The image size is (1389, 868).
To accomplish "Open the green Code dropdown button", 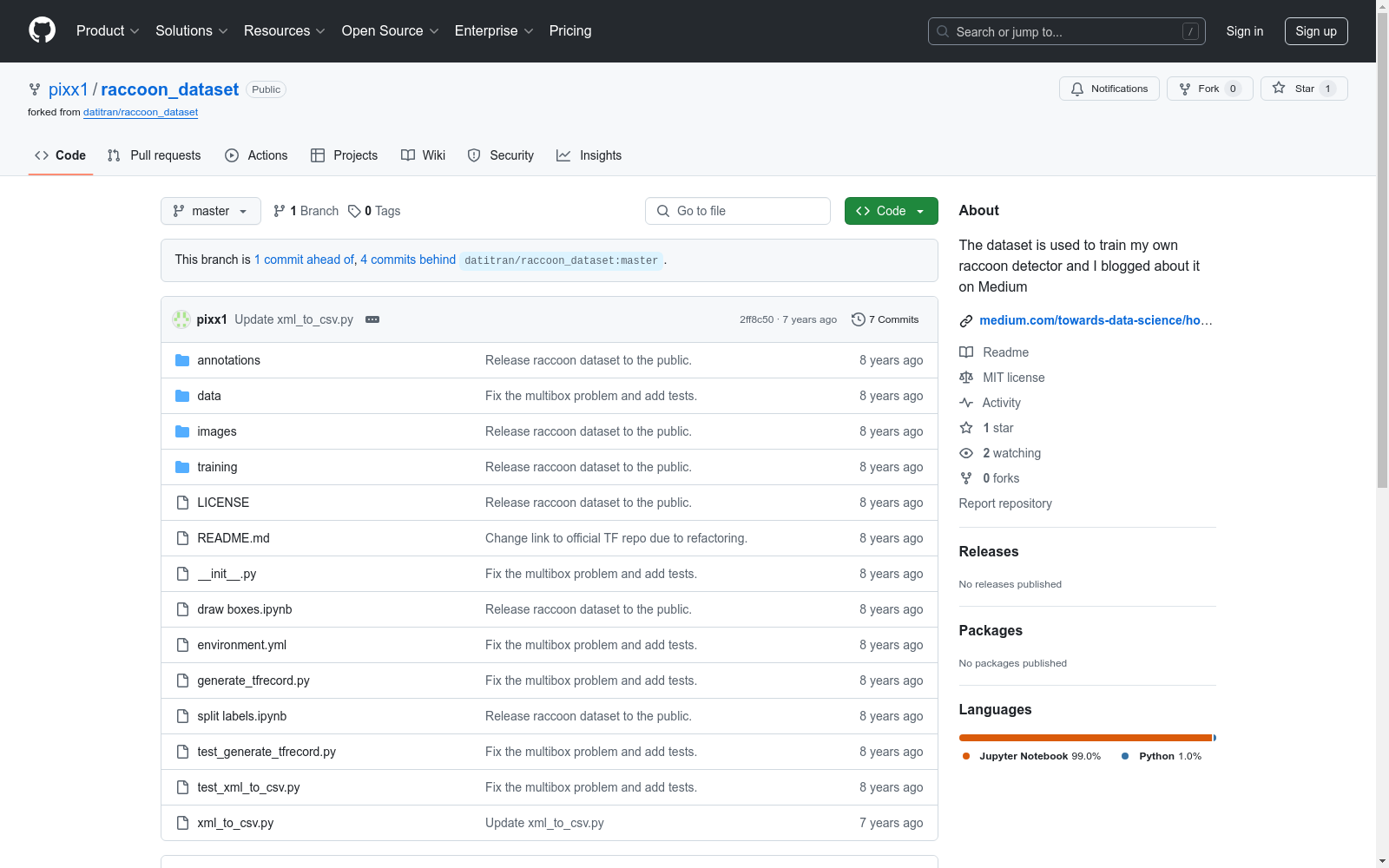I will 891,211.
